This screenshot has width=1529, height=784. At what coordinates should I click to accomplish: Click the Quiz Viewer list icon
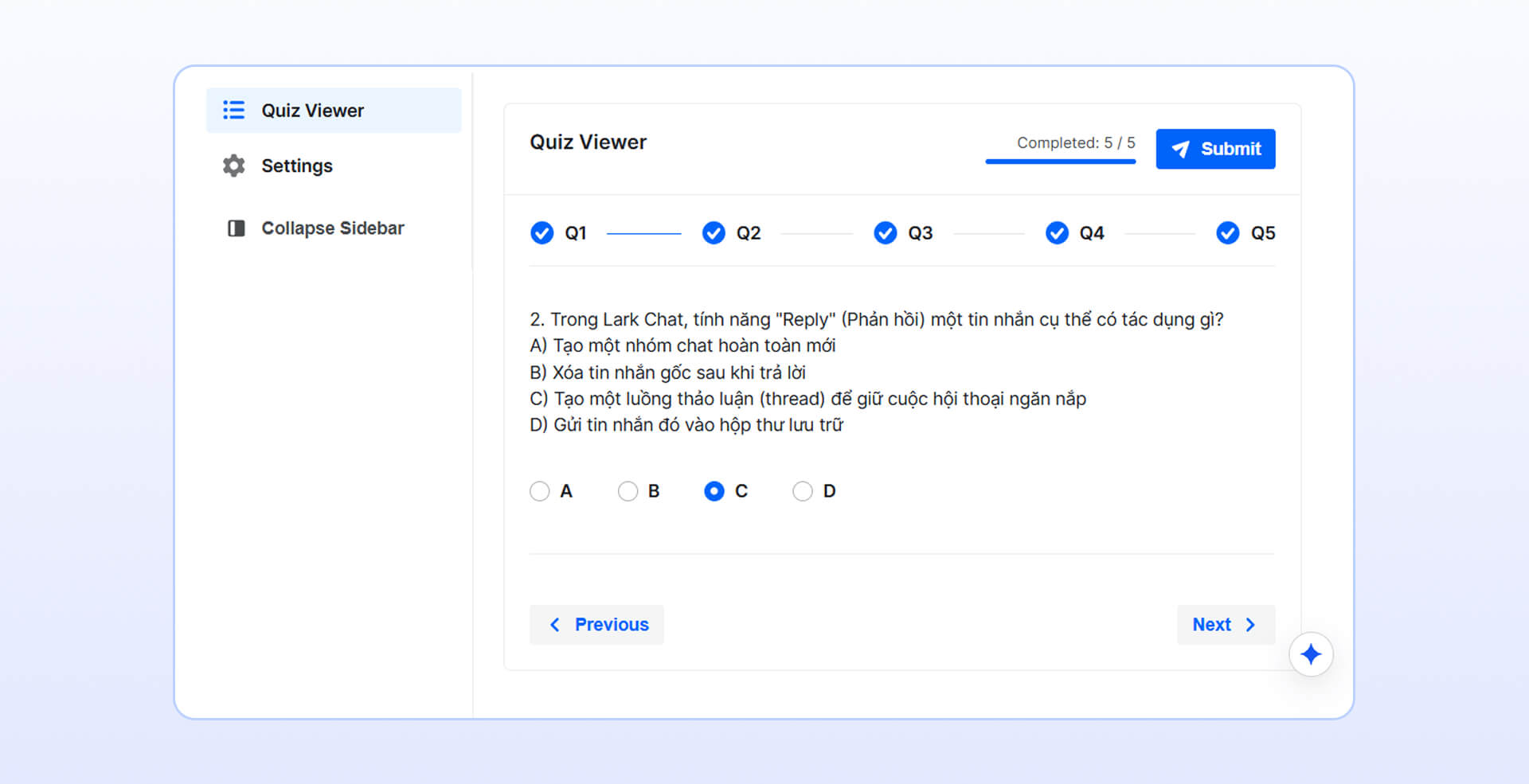click(x=233, y=110)
